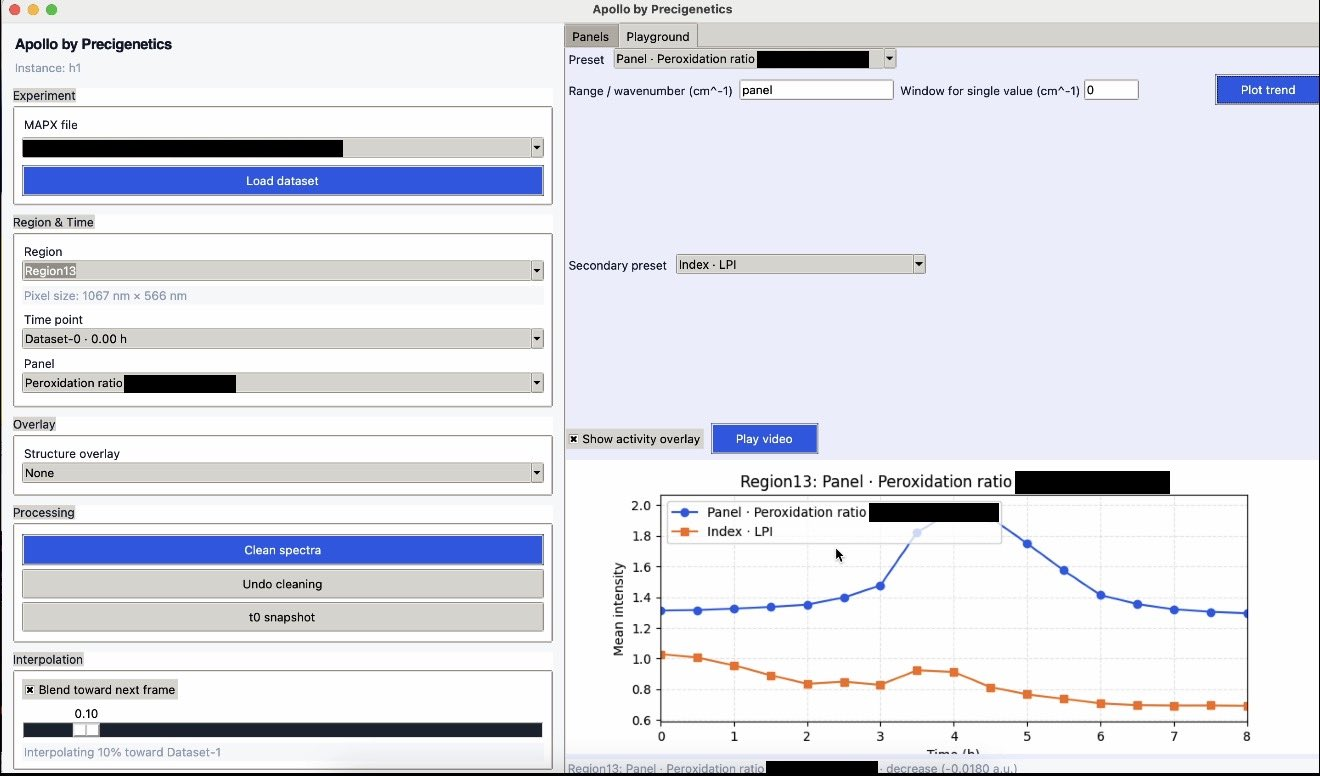The height and width of the screenshot is (776, 1320).
Task: Click the Play video button
Action: pyautogui.click(x=764, y=439)
